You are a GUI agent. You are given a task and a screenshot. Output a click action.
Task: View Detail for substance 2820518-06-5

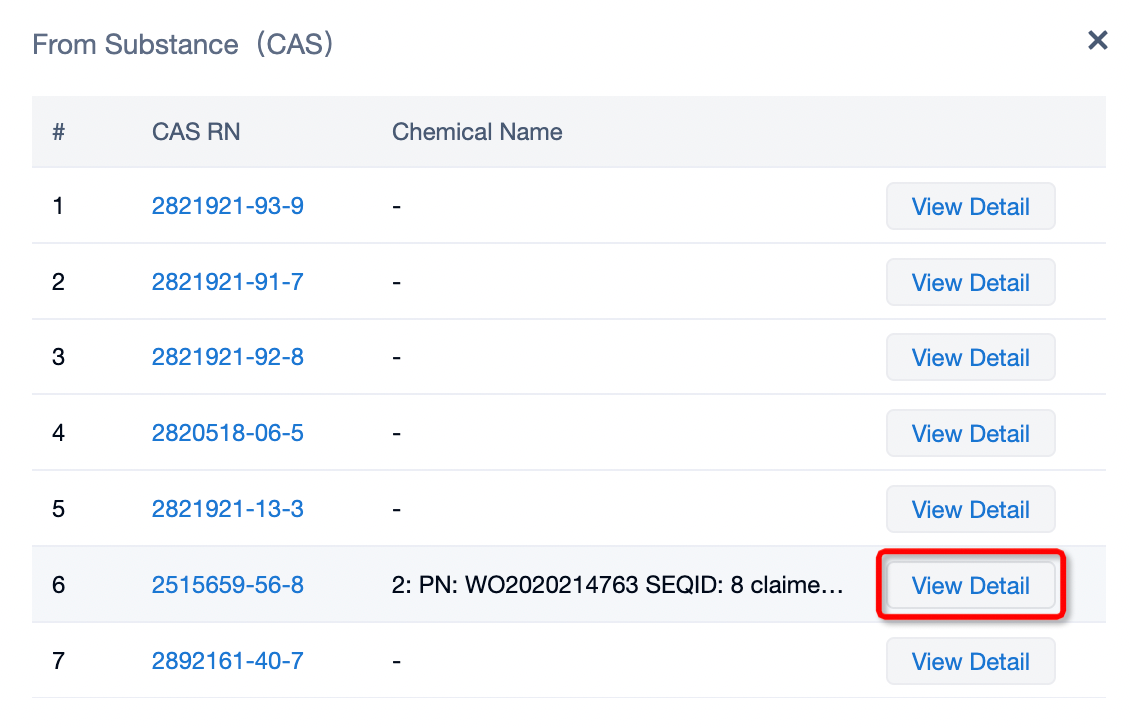coord(970,434)
